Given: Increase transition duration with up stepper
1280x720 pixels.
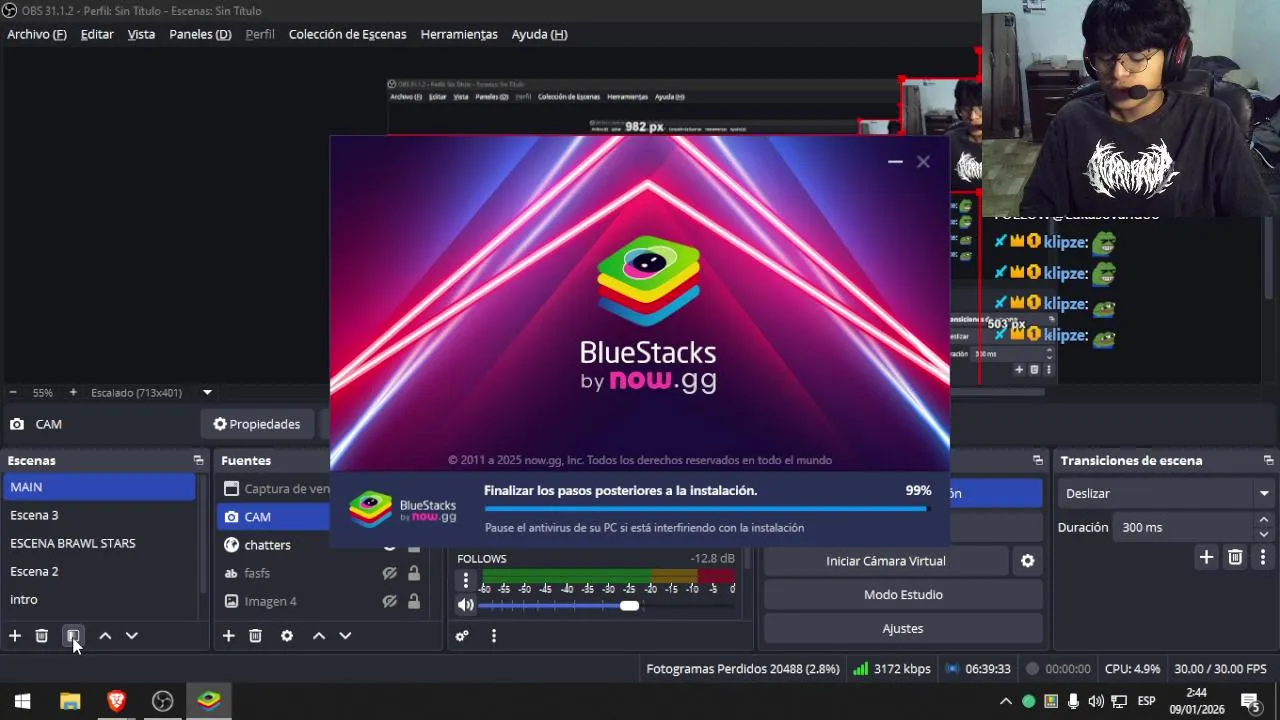Looking at the screenshot, I should (1263, 520).
